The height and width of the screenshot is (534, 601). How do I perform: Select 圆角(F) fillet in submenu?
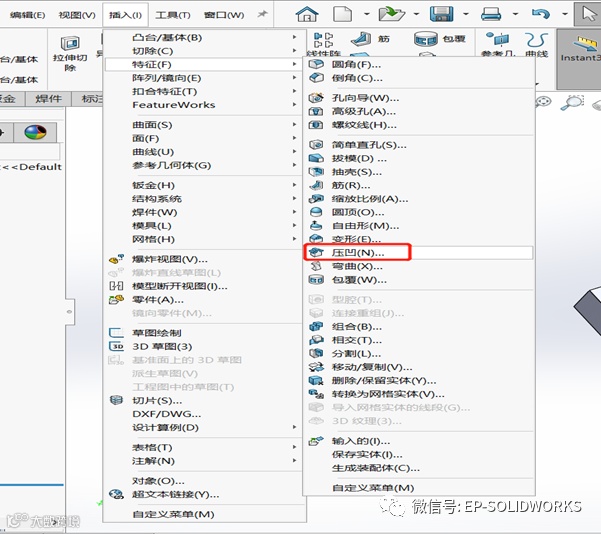pyautogui.click(x=419, y=64)
